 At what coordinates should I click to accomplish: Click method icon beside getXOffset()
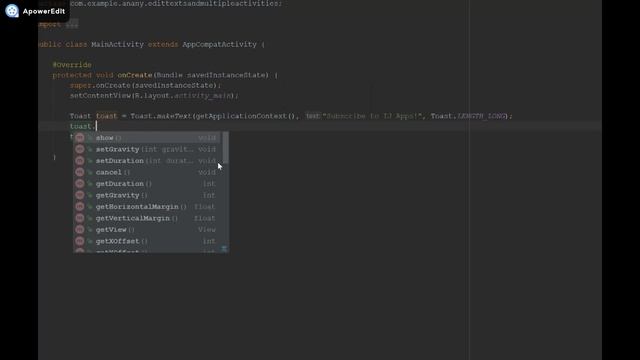80,241
